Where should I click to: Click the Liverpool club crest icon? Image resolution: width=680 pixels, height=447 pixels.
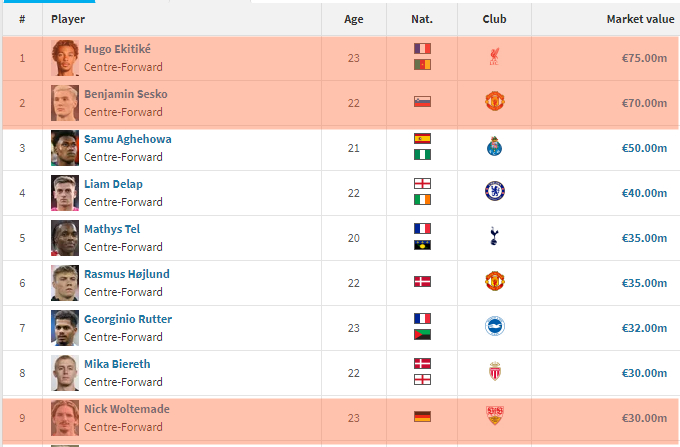pos(494,57)
